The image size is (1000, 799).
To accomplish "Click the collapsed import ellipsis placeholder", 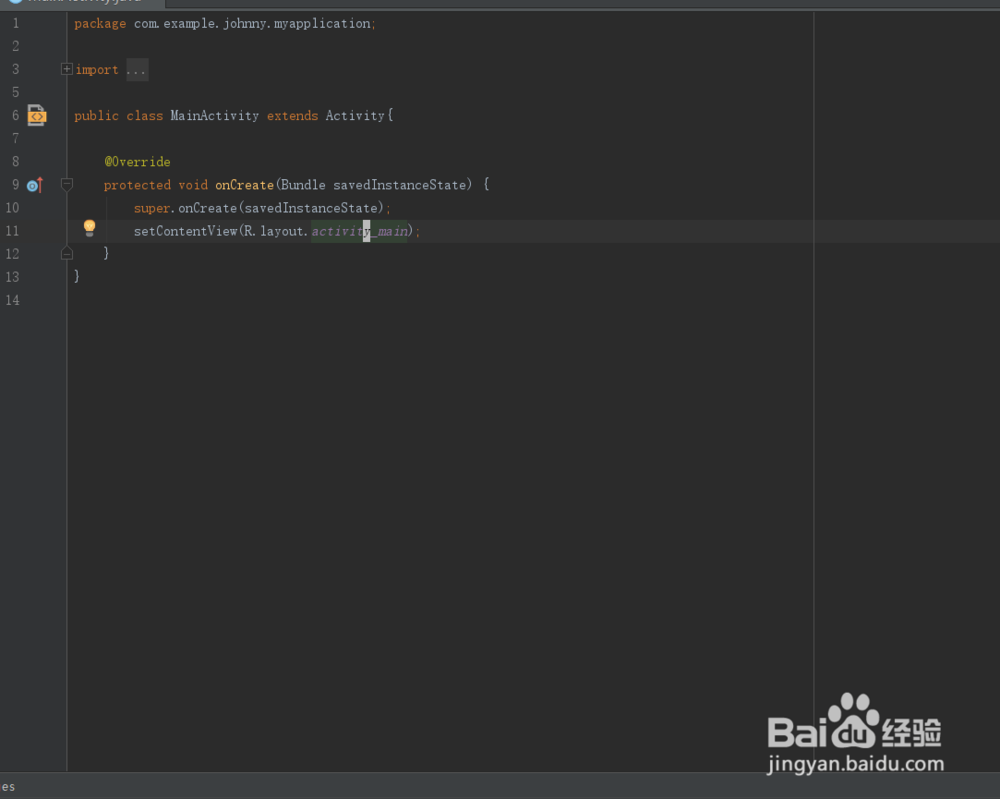I will click(x=136, y=70).
